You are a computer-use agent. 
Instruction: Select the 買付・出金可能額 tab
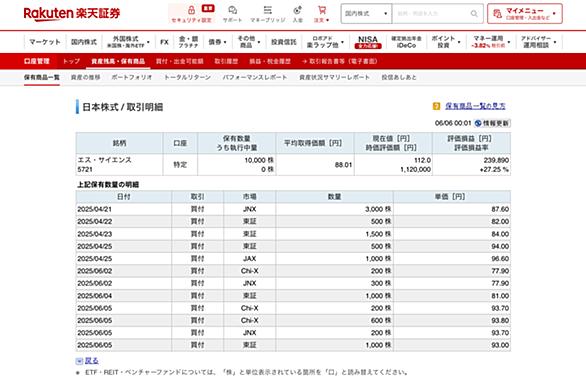coord(179,61)
